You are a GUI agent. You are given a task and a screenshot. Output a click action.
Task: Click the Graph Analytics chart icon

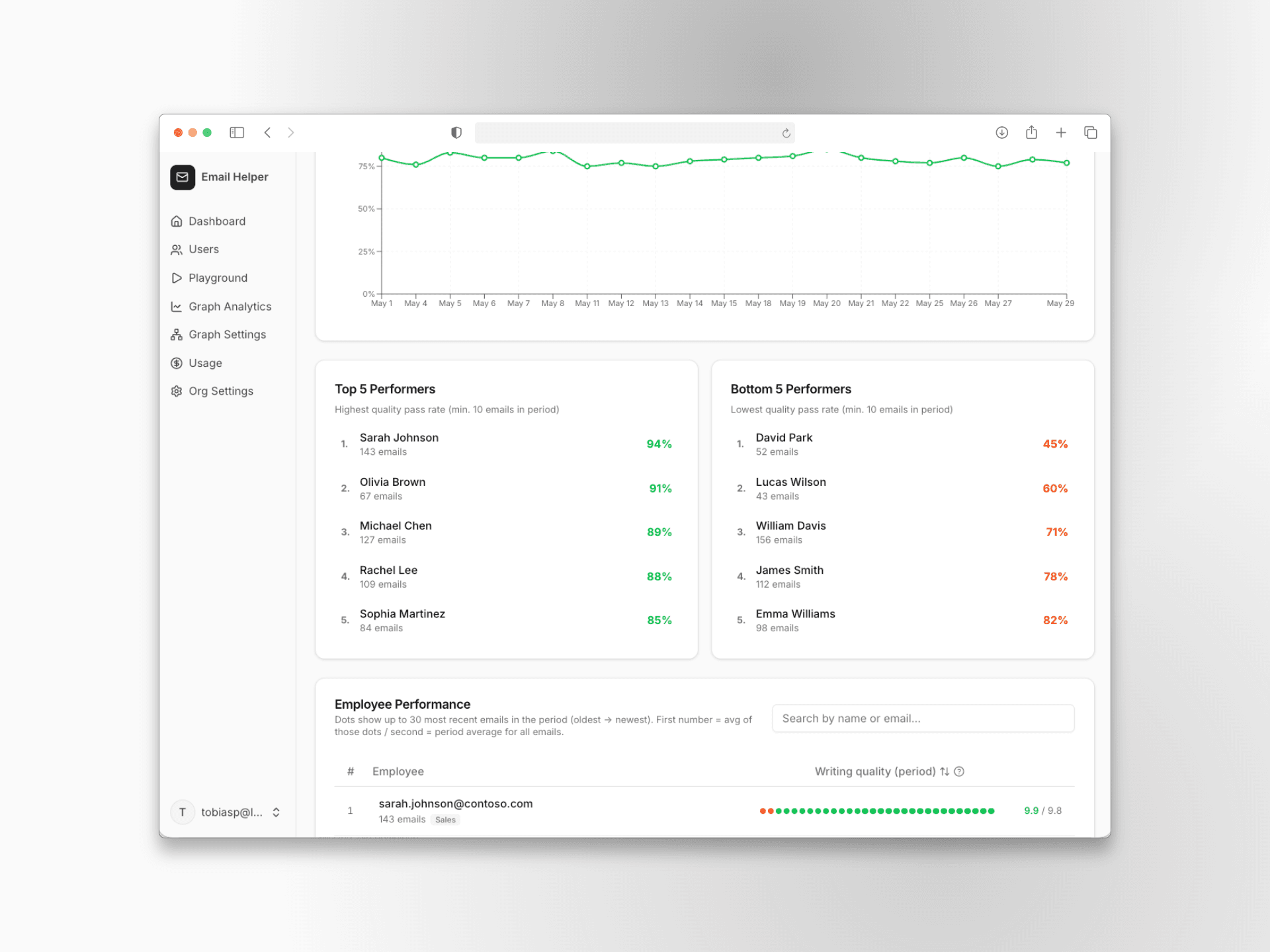tap(177, 307)
